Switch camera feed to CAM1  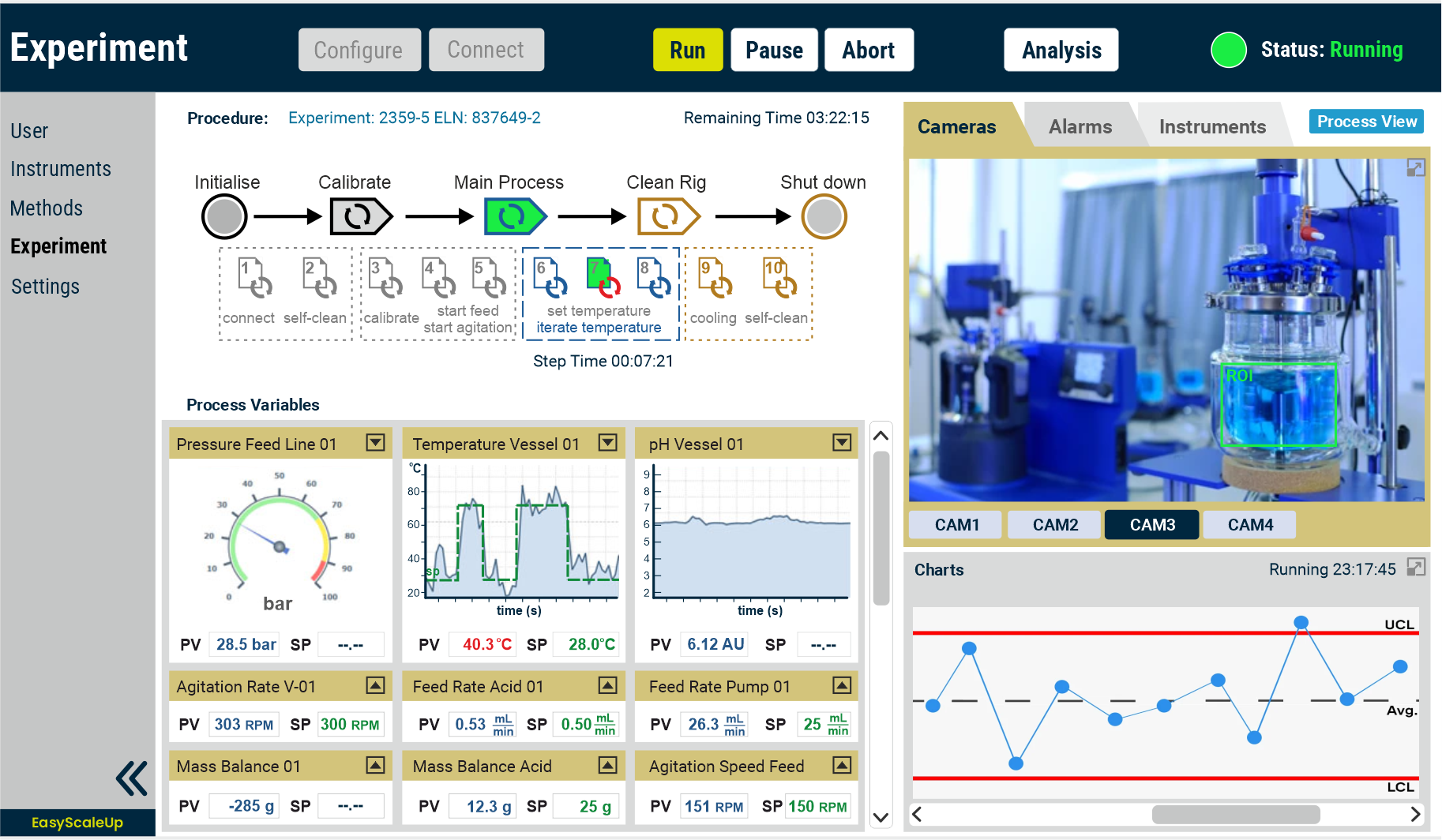(x=956, y=525)
